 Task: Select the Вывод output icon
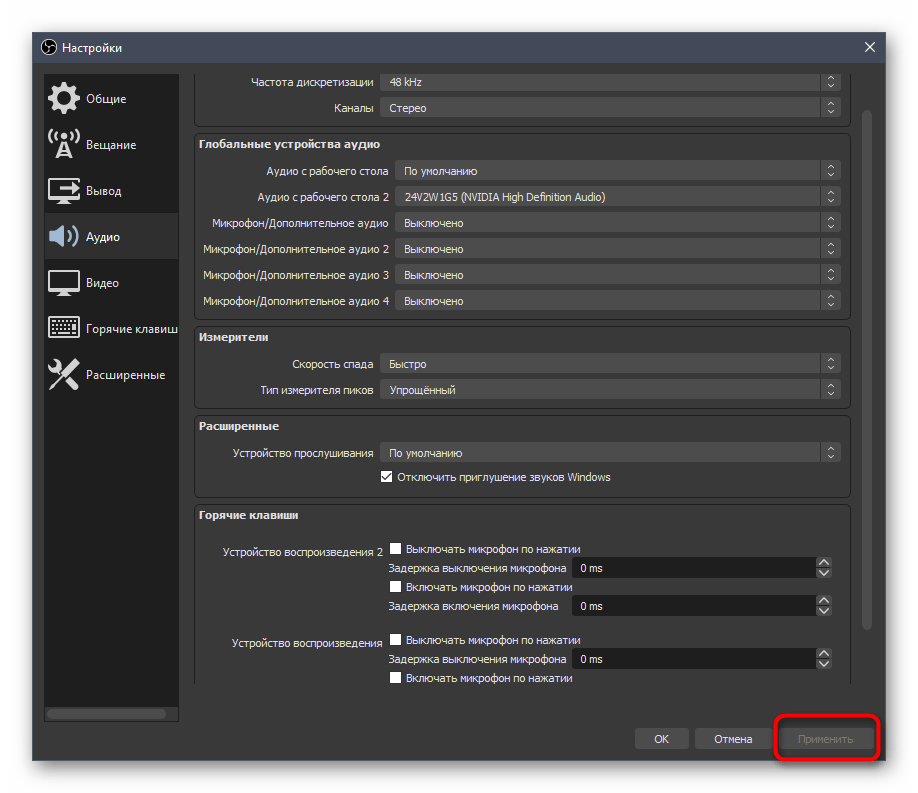(64, 191)
